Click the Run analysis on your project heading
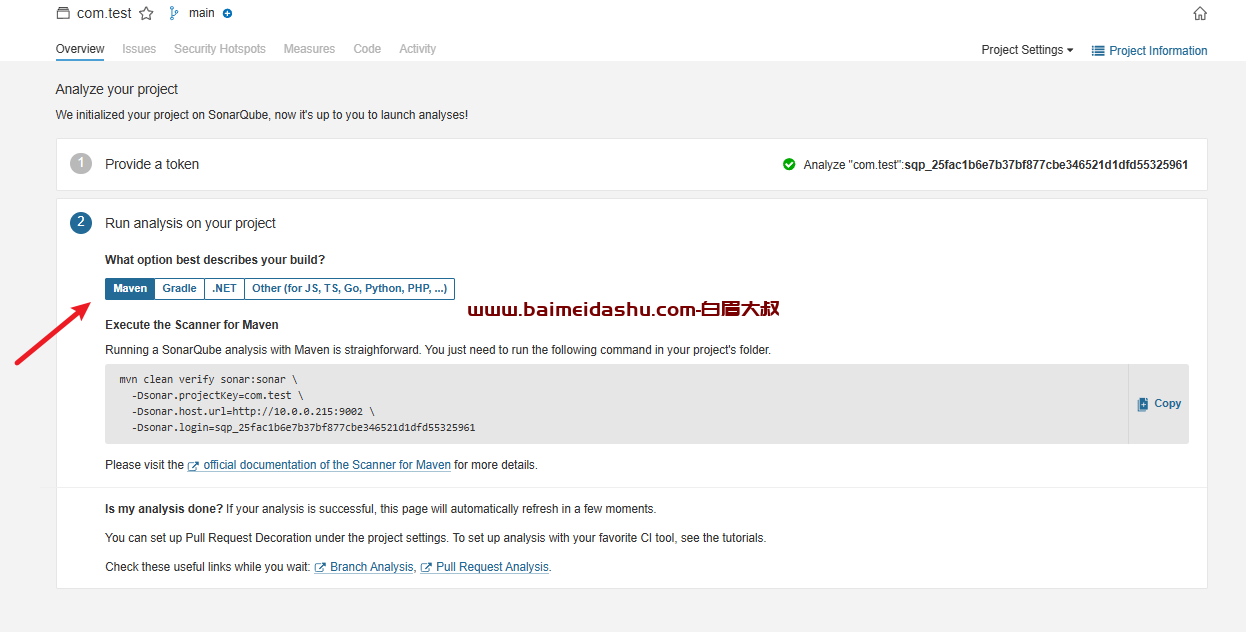This screenshot has width=1246, height=632. click(190, 223)
